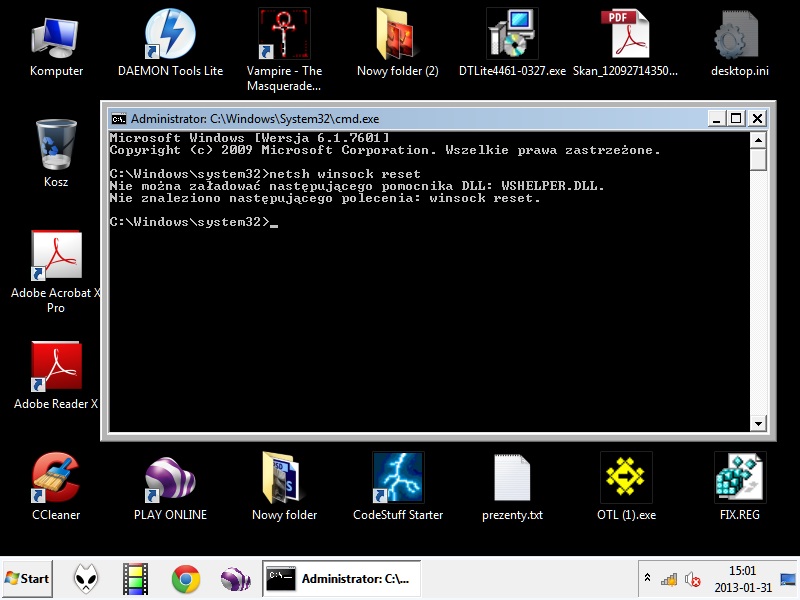Click Administrator cmd.exe window title text
This screenshot has width=800, height=600.
tap(255, 119)
